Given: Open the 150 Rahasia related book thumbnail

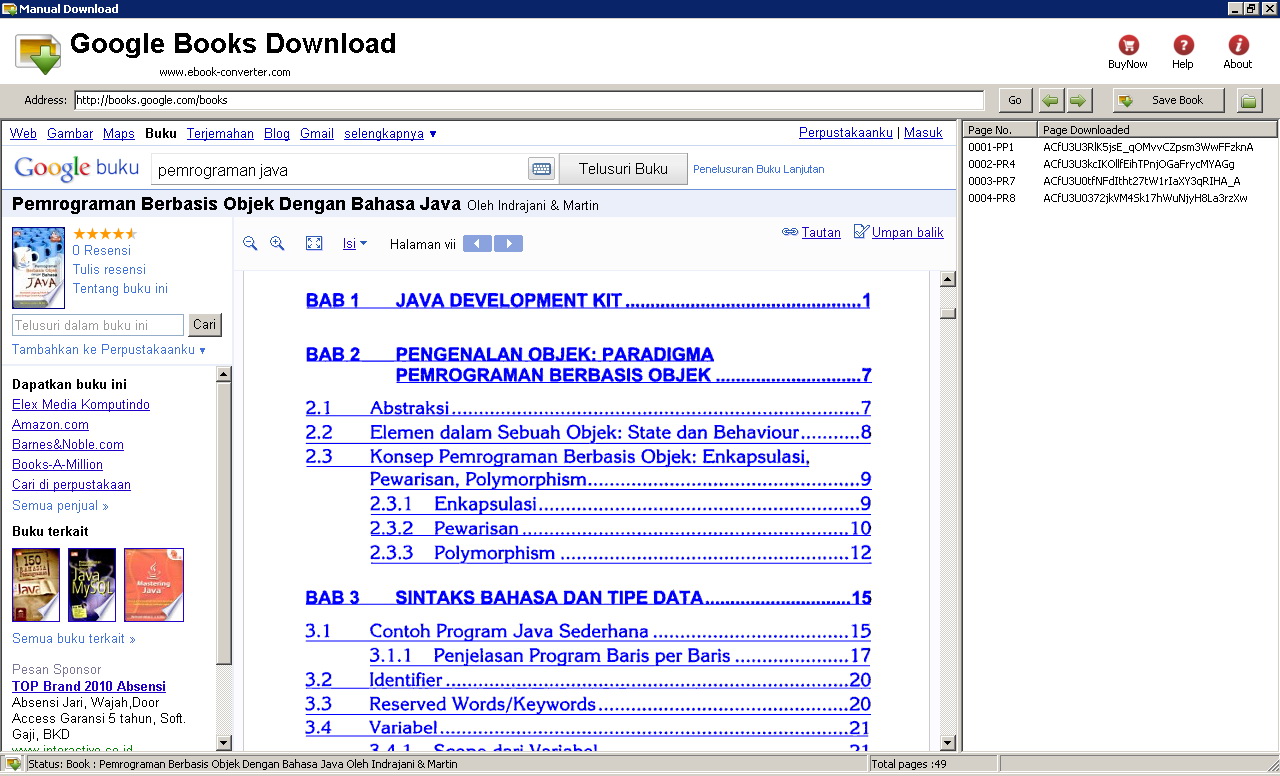Looking at the screenshot, I should pyautogui.click(x=36, y=585).
